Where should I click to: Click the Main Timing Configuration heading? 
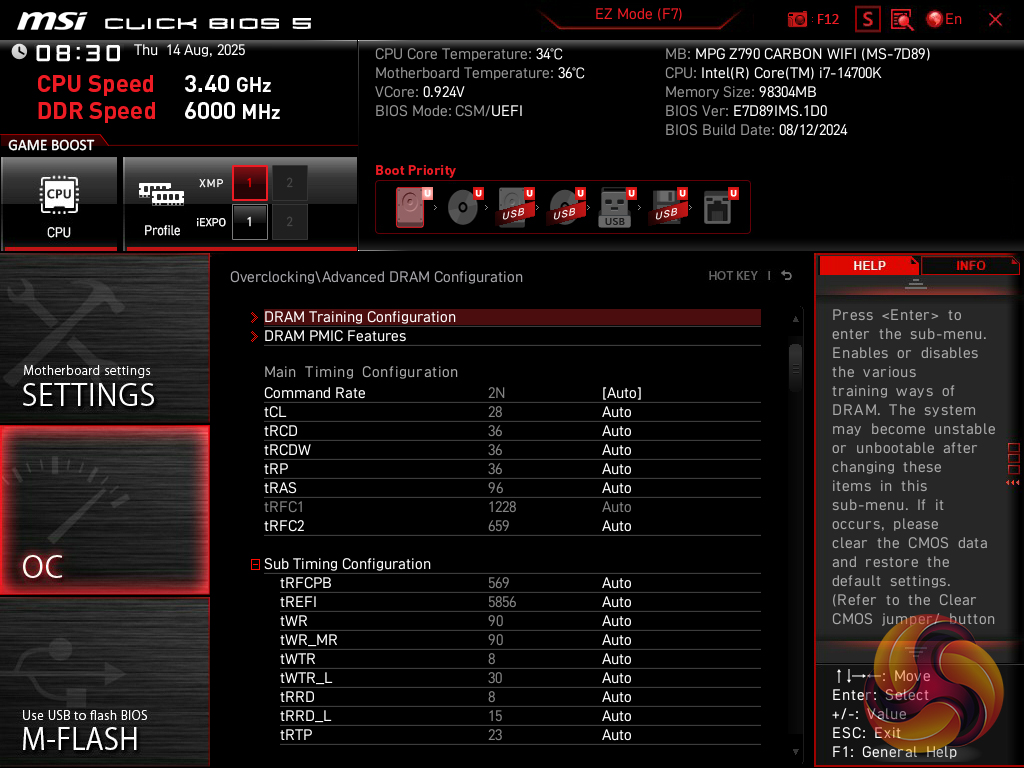[x=360, y=372]
